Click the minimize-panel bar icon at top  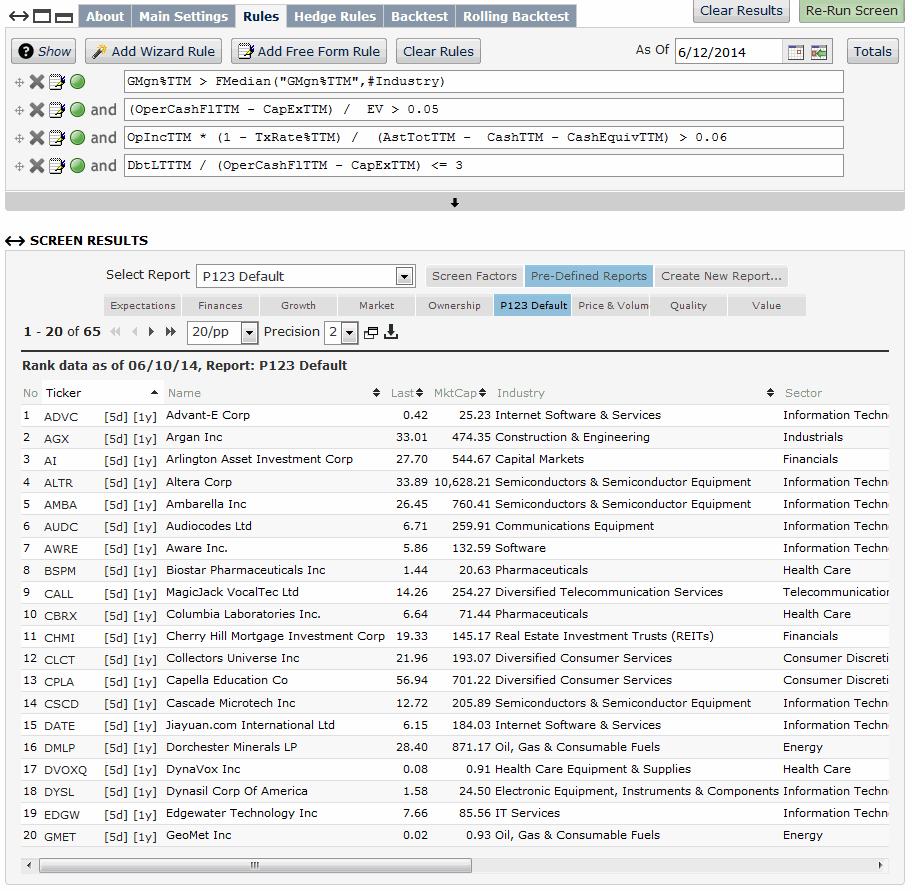pyautogui.click(x=63, y=17)
